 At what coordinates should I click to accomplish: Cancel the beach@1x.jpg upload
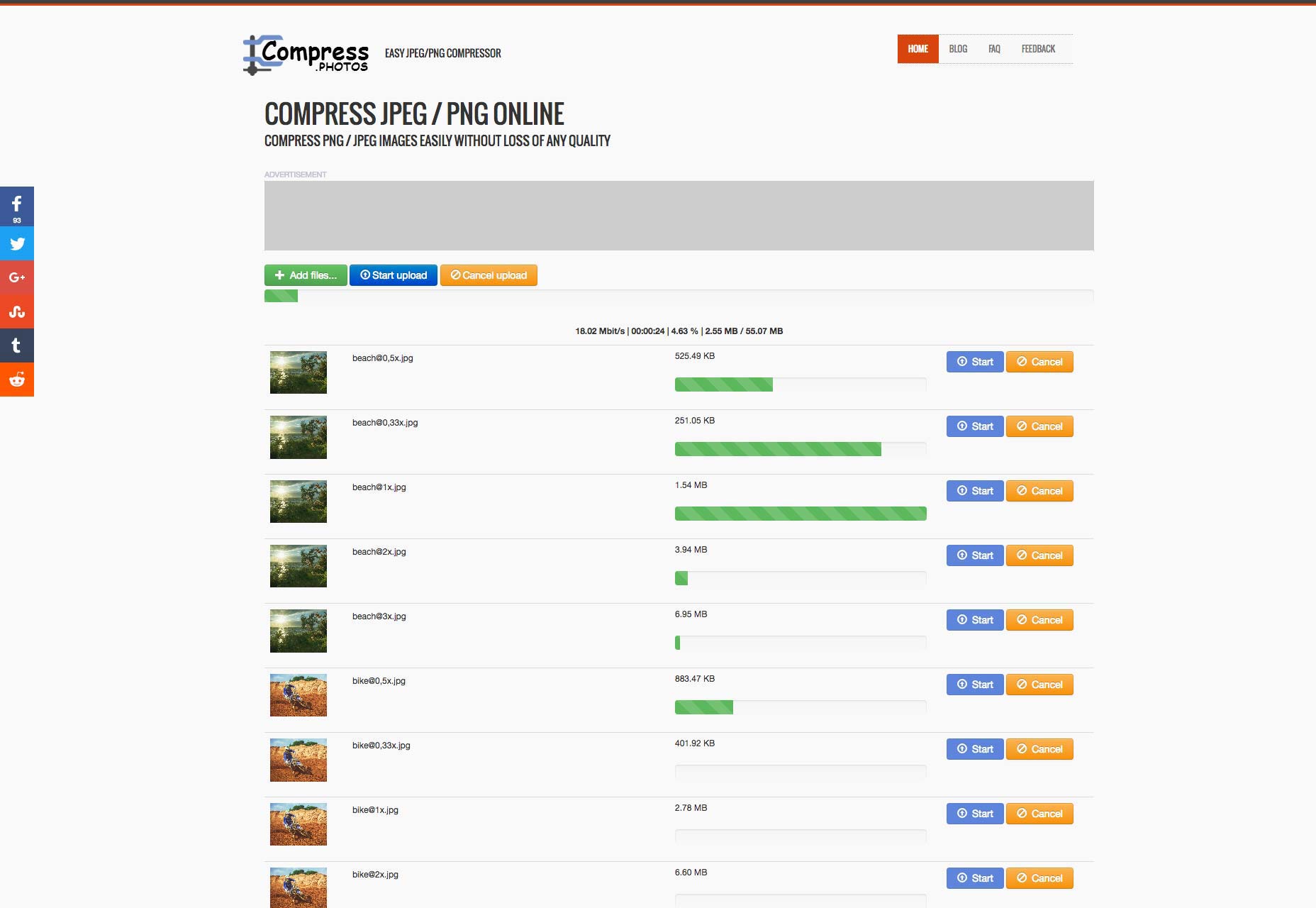1039,491
